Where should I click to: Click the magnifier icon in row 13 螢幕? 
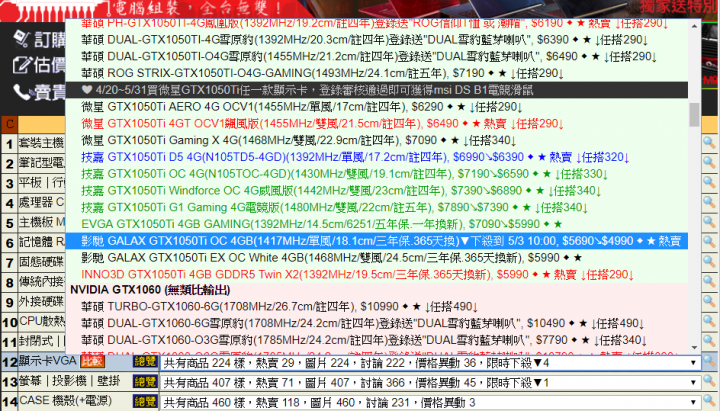[710, 382]
